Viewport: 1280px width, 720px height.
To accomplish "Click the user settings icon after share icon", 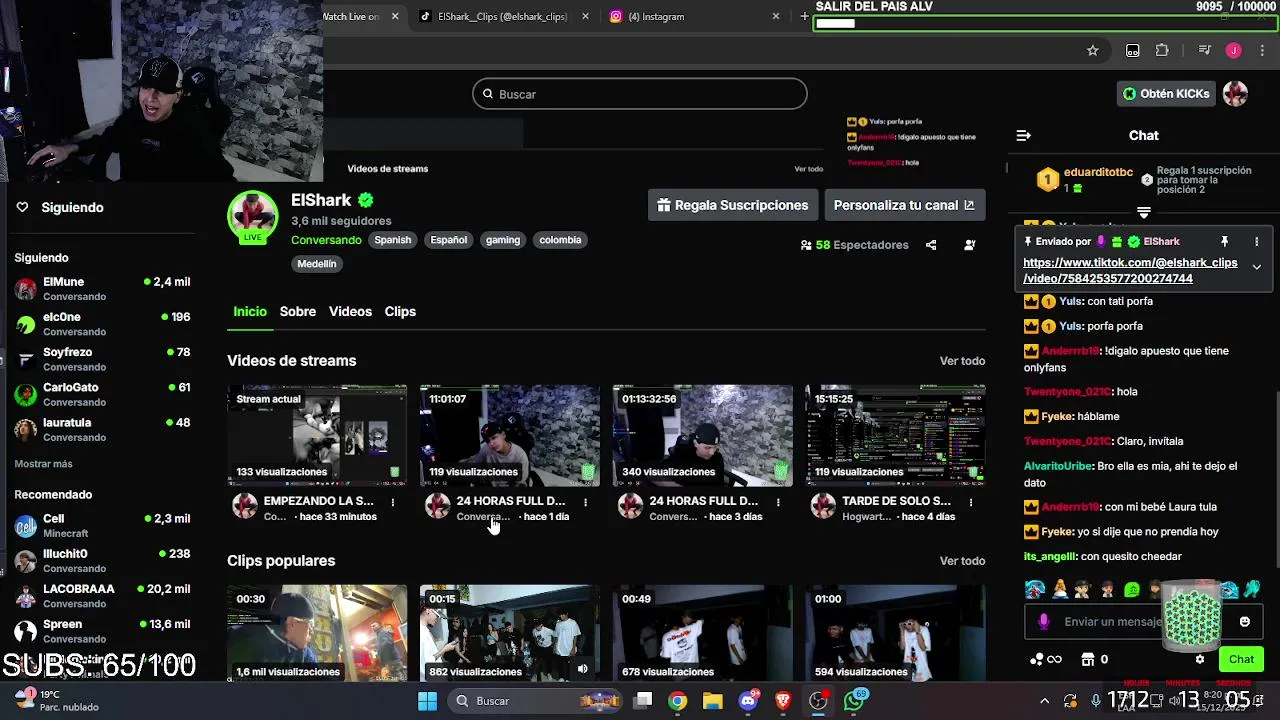I will tap(969, 245).
